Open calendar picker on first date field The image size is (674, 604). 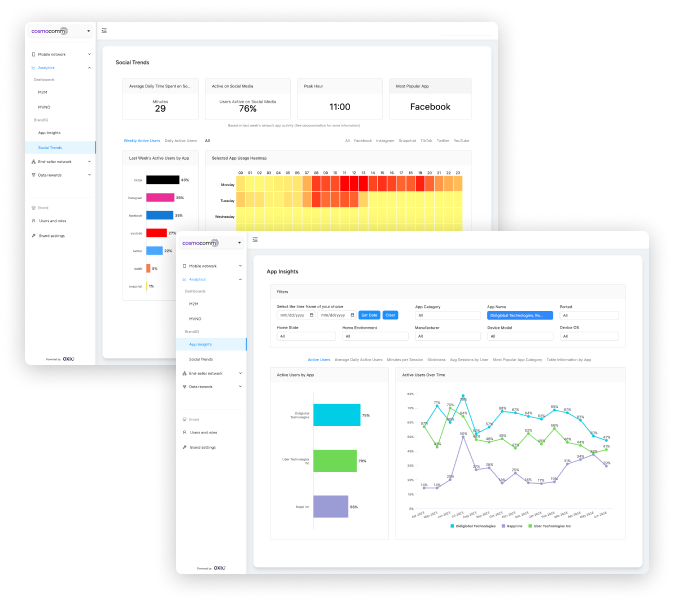[312, 315]
